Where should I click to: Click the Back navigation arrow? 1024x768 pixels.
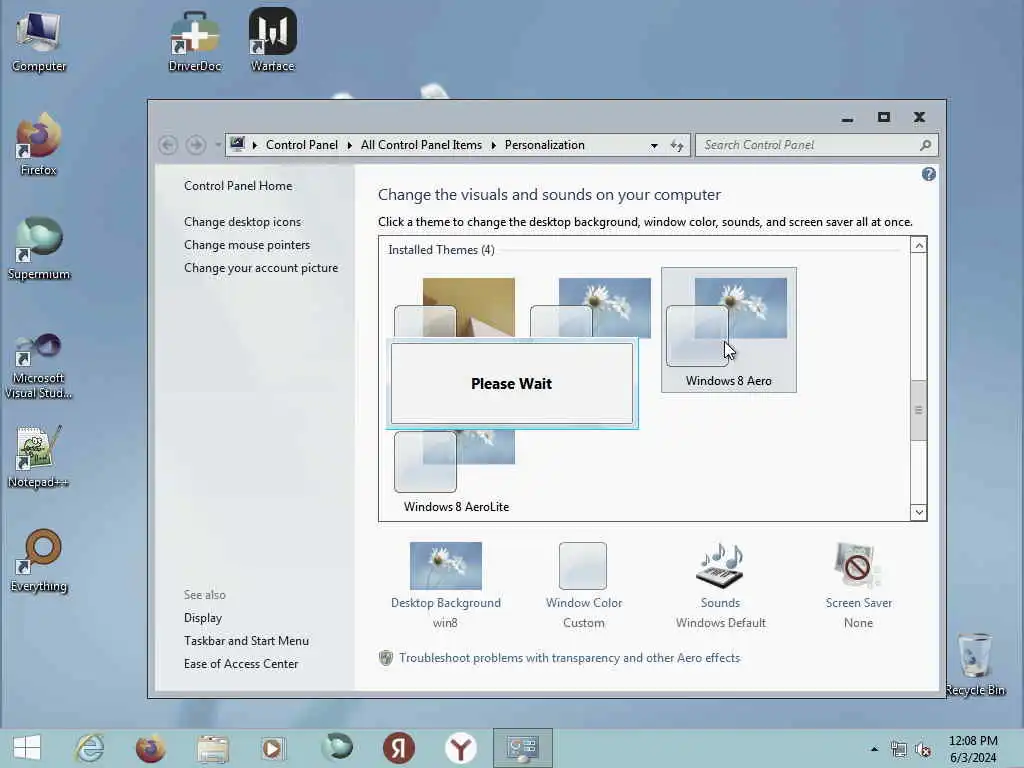coord(168,145)
